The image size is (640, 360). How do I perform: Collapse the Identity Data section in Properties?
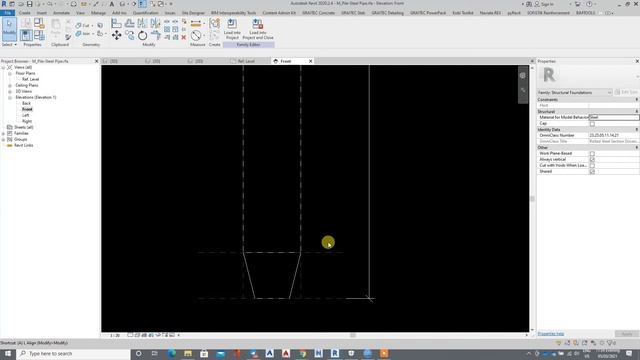(636, 129)
